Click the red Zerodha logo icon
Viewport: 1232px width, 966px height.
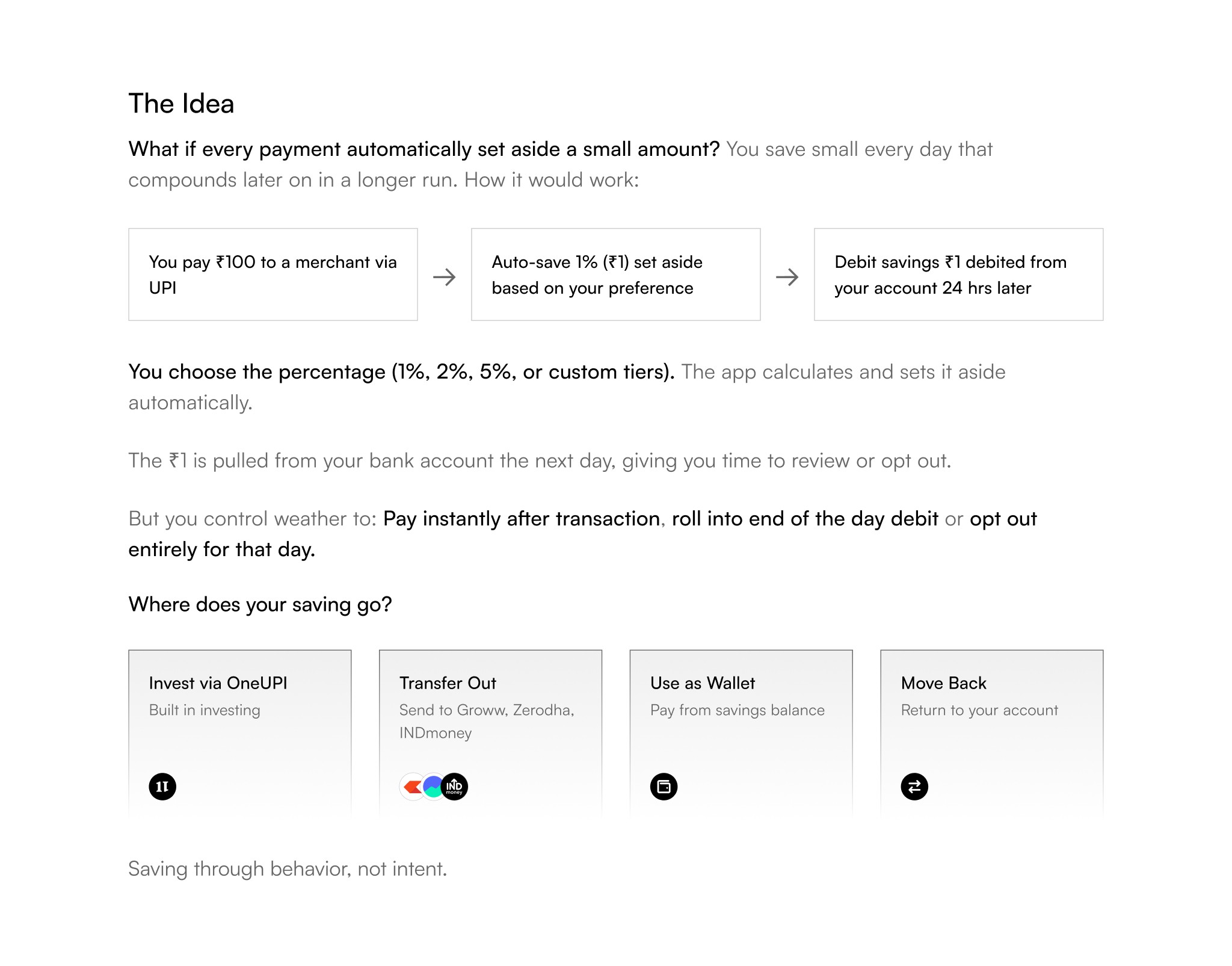pos(411,787)
